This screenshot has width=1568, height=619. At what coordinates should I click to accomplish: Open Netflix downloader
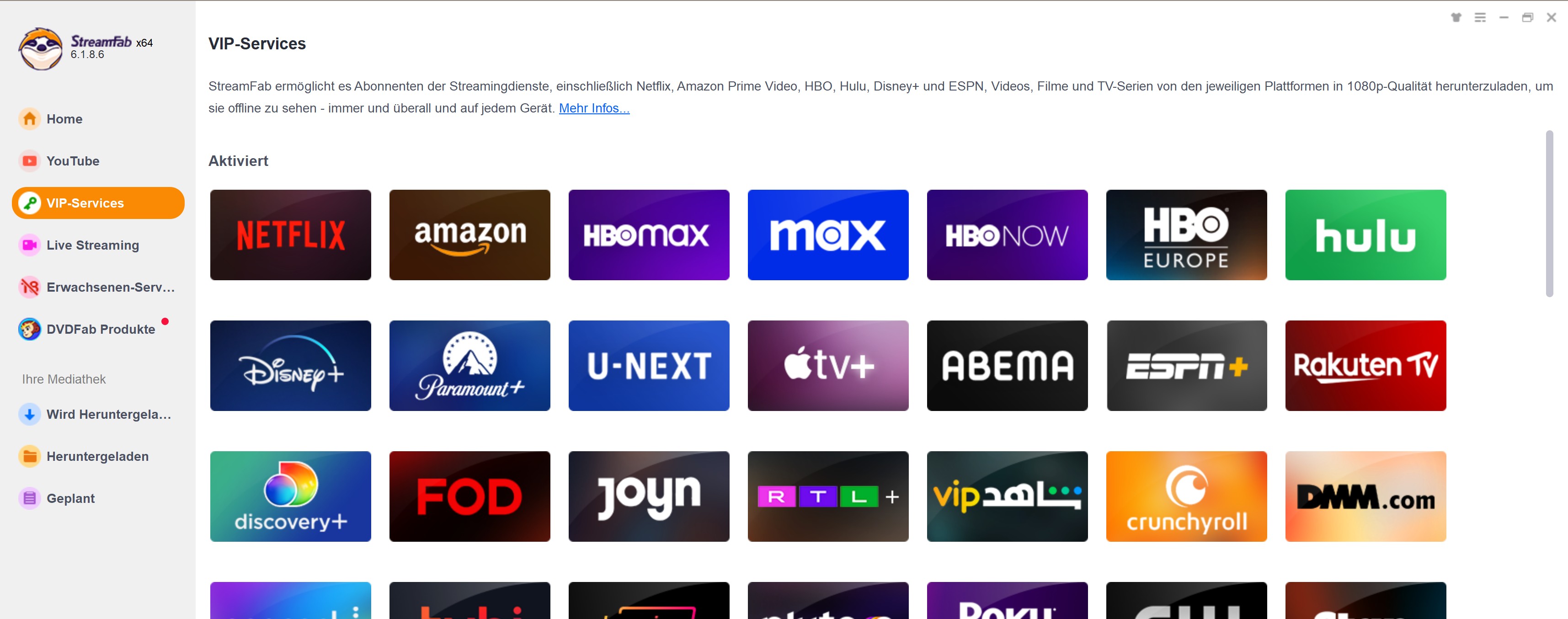pos(290,233)
